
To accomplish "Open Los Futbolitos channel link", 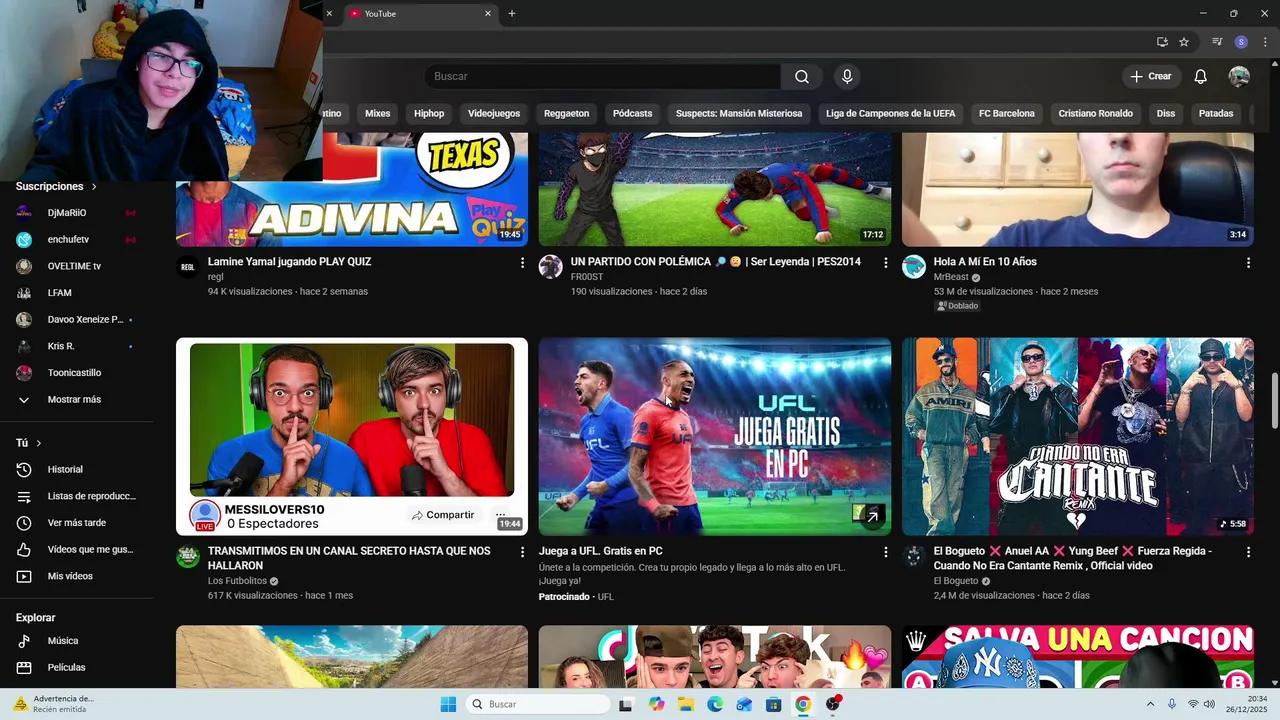I will pos(237,581).
